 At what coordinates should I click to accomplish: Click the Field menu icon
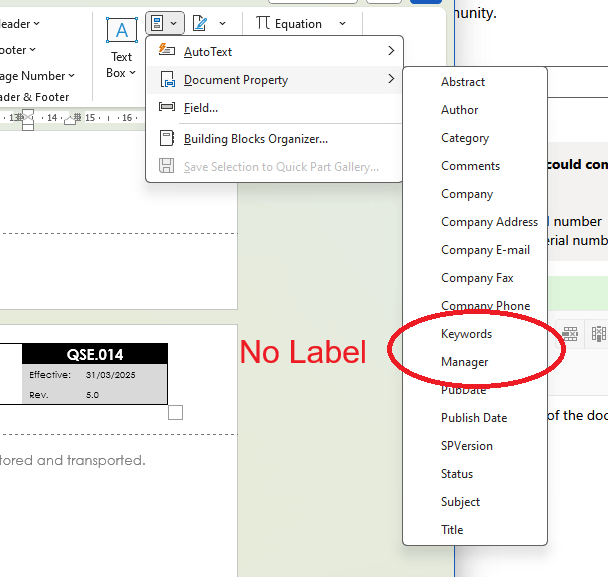pyautogui.click(x=167, y=107)
